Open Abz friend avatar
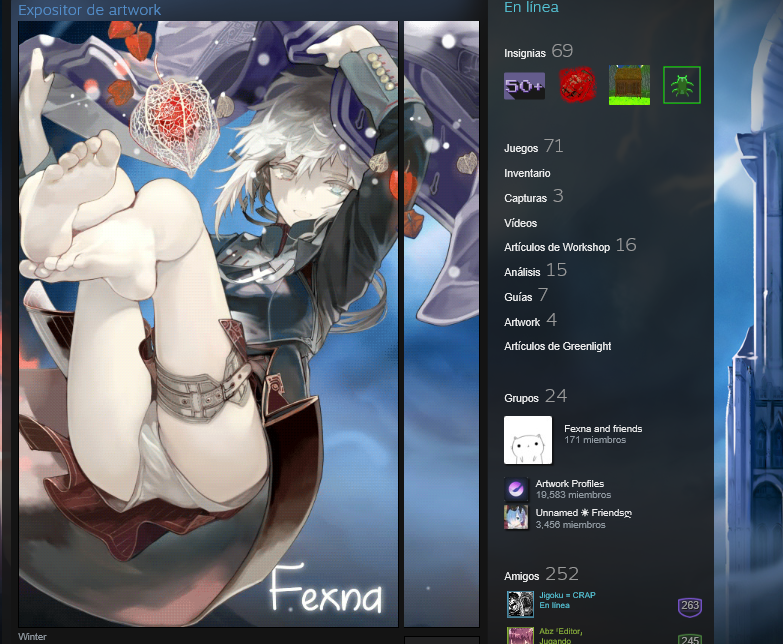The height and width of the screenshot is (644, 783). pyautogui.click(x=520, y=636)
